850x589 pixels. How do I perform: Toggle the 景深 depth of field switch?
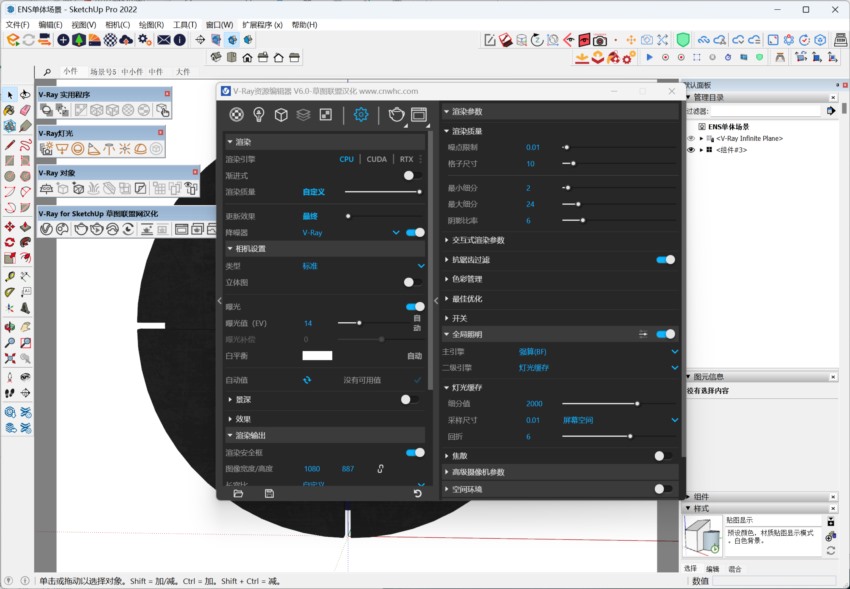pos(409,399)
